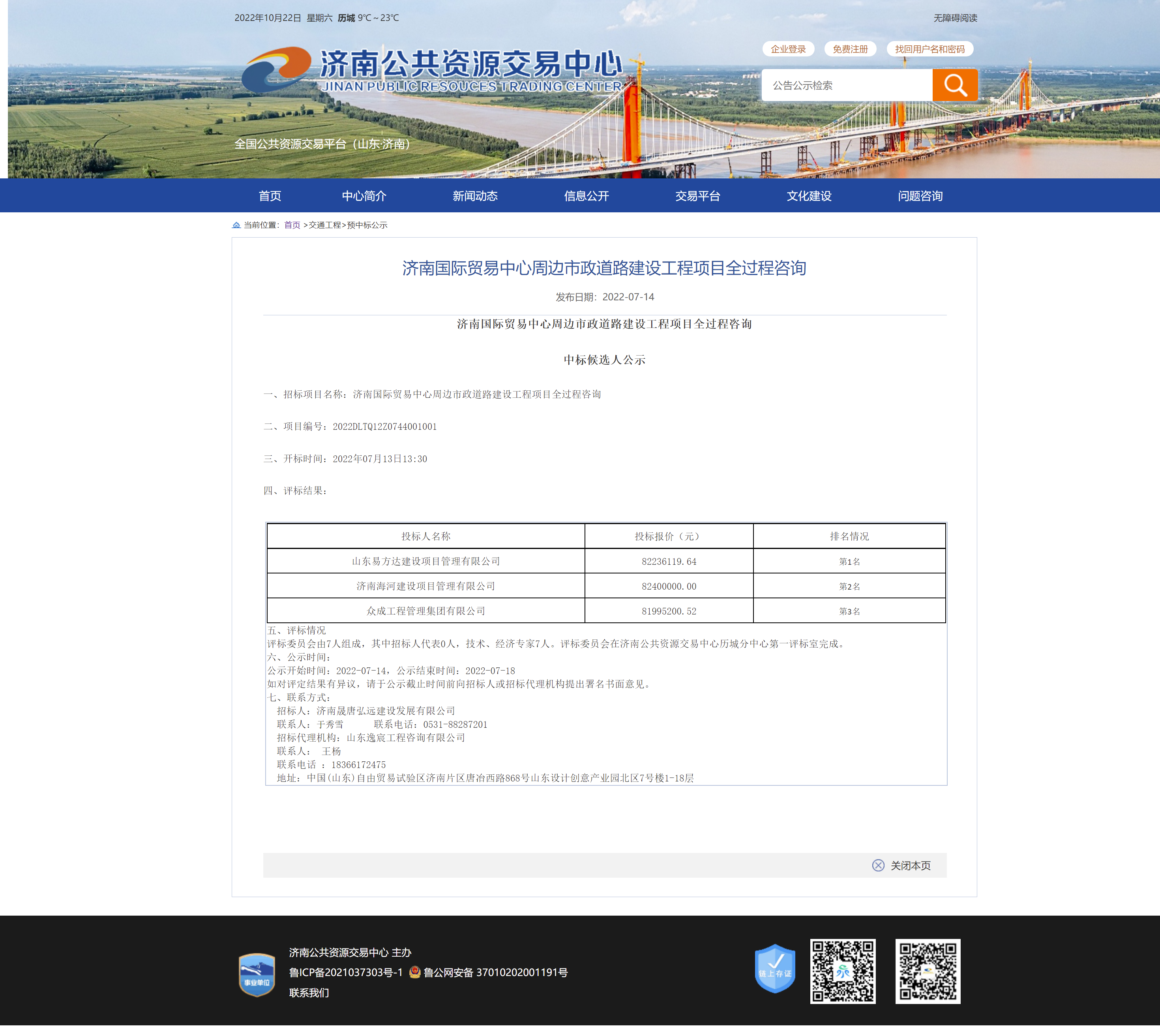The height and width of the screenshot is (1036, 1160).
Task: Click the 中标候选人公示 subtitle
Action: click(605, 360)
